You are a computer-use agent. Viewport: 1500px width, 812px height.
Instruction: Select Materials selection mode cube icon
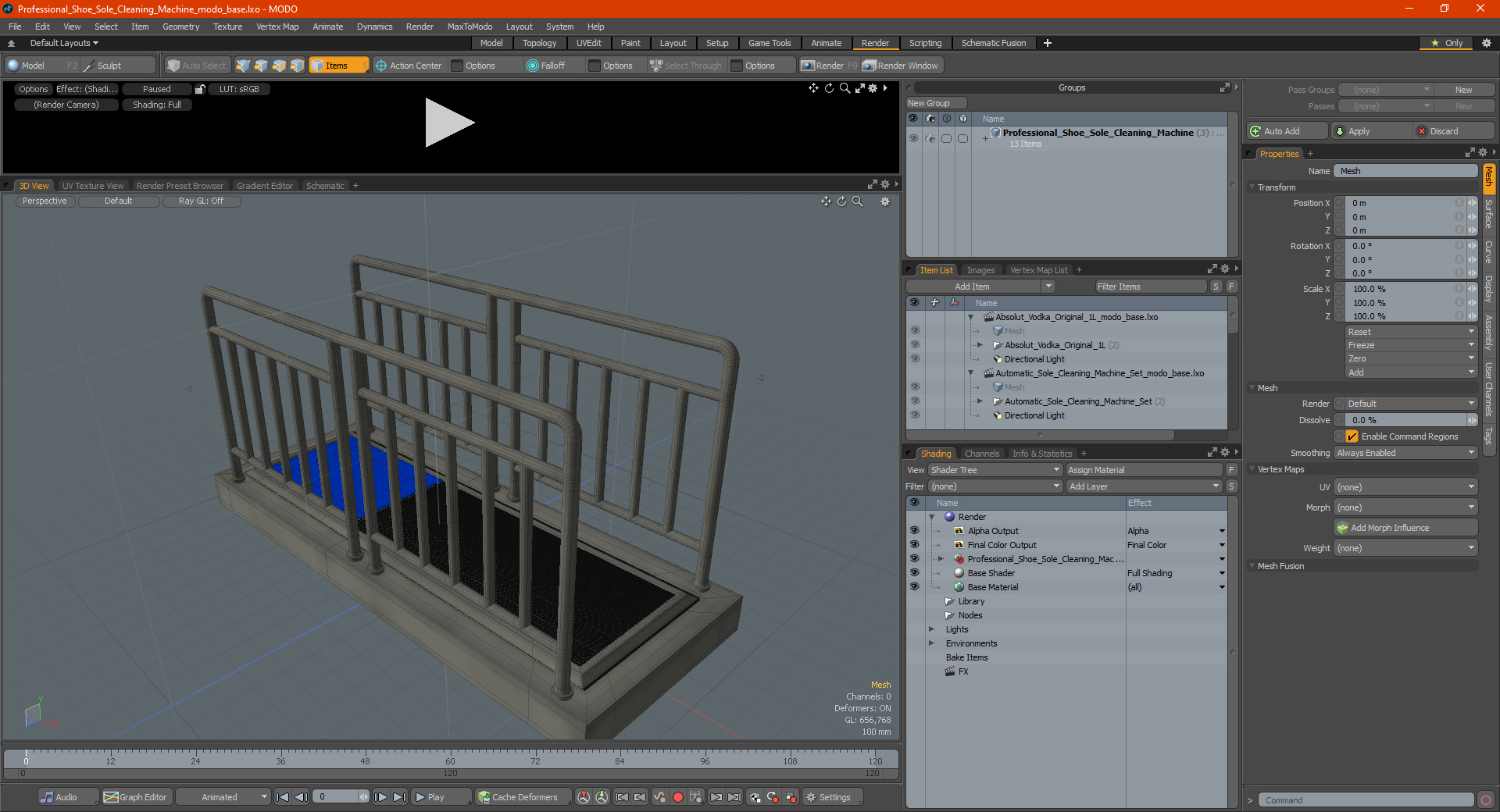[297, 66]
